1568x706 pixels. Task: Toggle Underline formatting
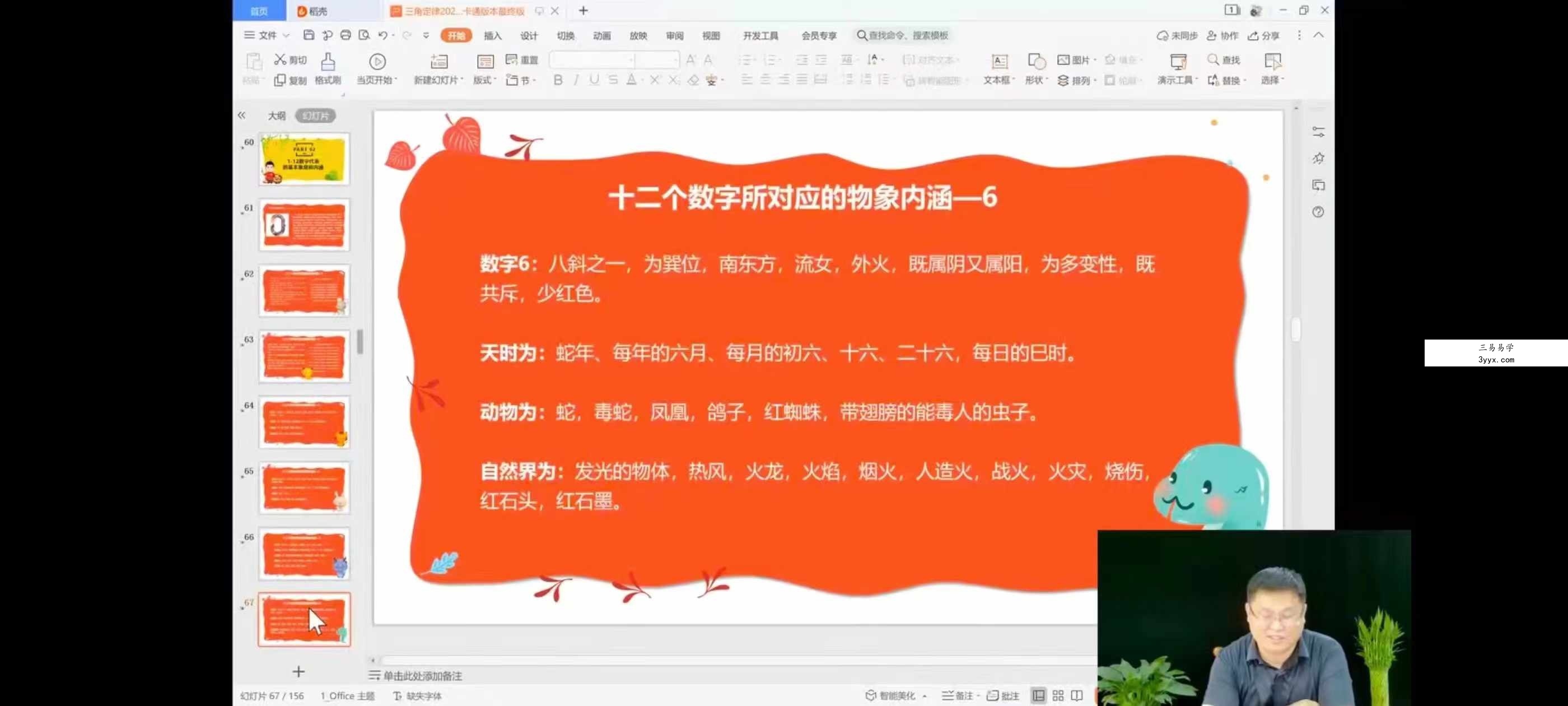pyautogui.click(x=594, y=80)
